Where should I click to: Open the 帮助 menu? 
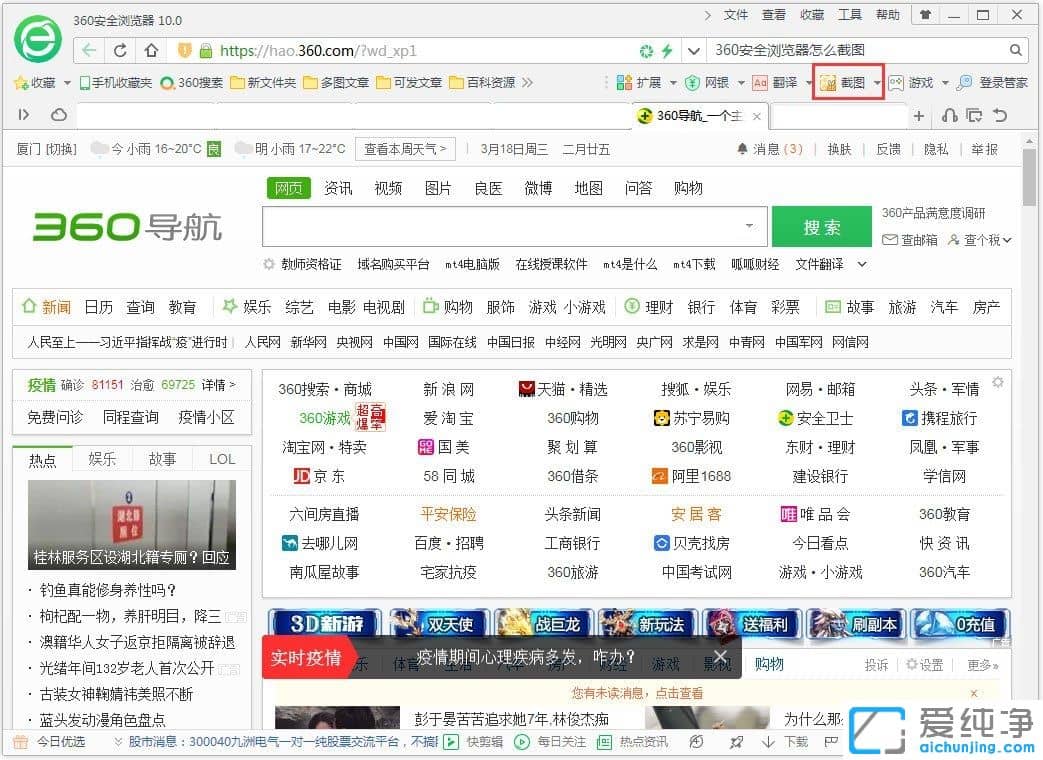(887, 15)
